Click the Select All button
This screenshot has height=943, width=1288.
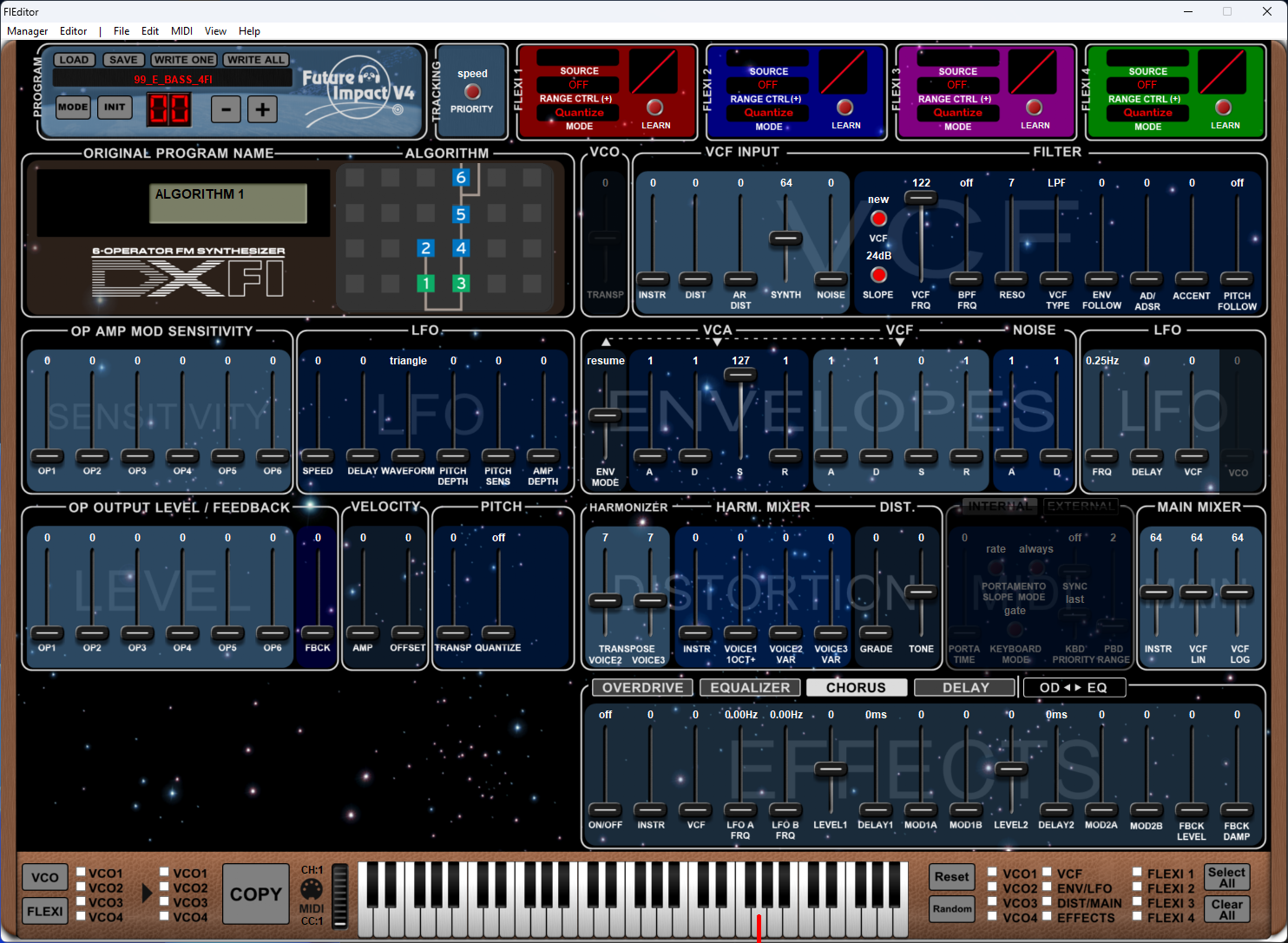[x=1226, y=877]
